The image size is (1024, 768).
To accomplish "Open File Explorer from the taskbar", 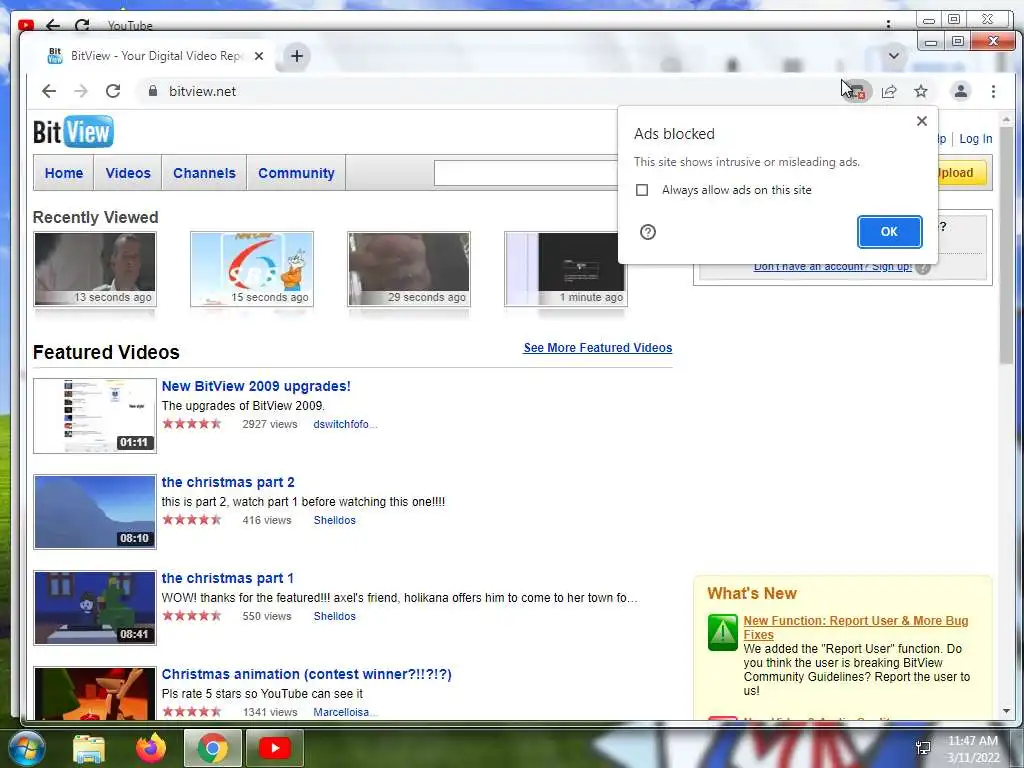I will point(89,748).
